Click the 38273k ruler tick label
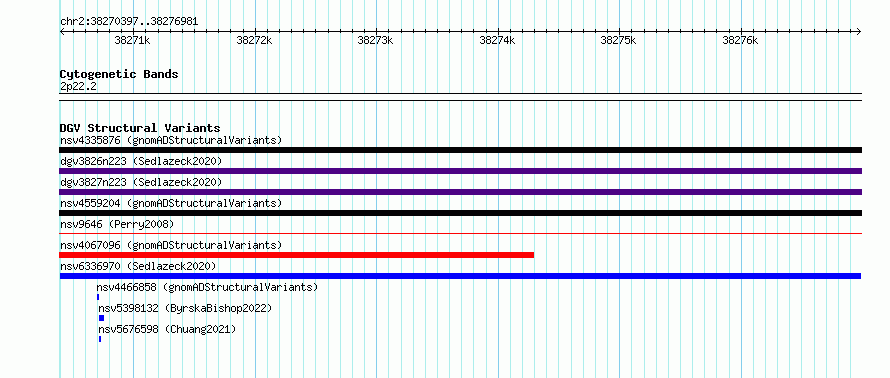The height and width of the screenshot is (378, 890). (x=375, y=40)
